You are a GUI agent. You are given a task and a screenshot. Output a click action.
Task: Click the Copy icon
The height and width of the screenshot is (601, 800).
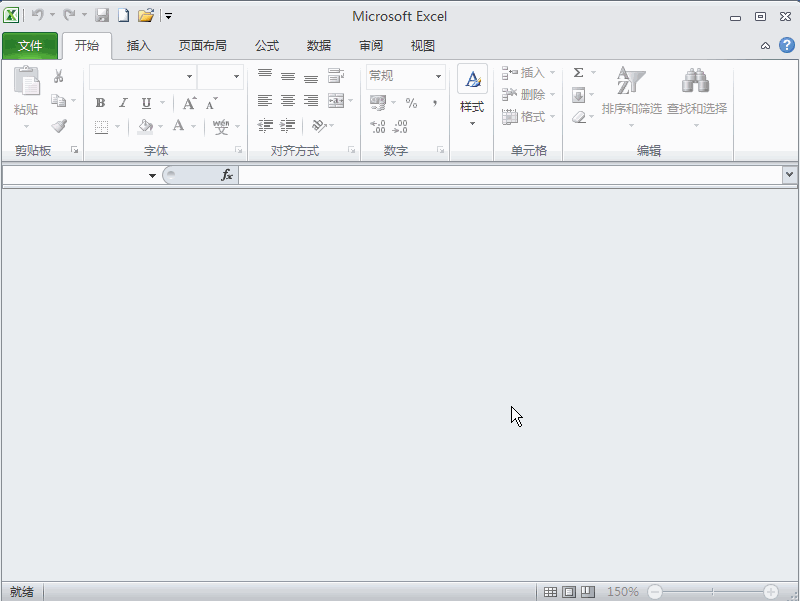(x=59, y=101)
